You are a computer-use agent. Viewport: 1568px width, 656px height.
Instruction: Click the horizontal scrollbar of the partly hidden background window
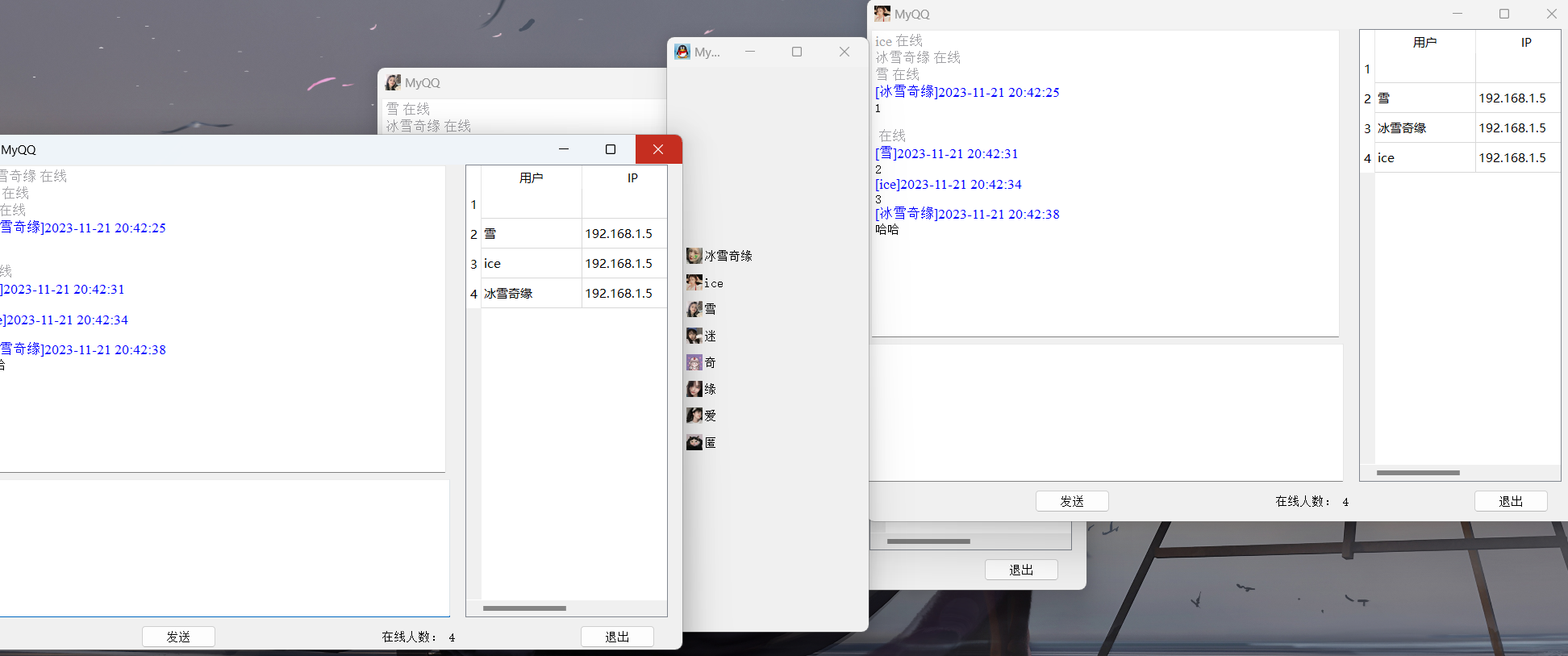(x=928, y=541)
